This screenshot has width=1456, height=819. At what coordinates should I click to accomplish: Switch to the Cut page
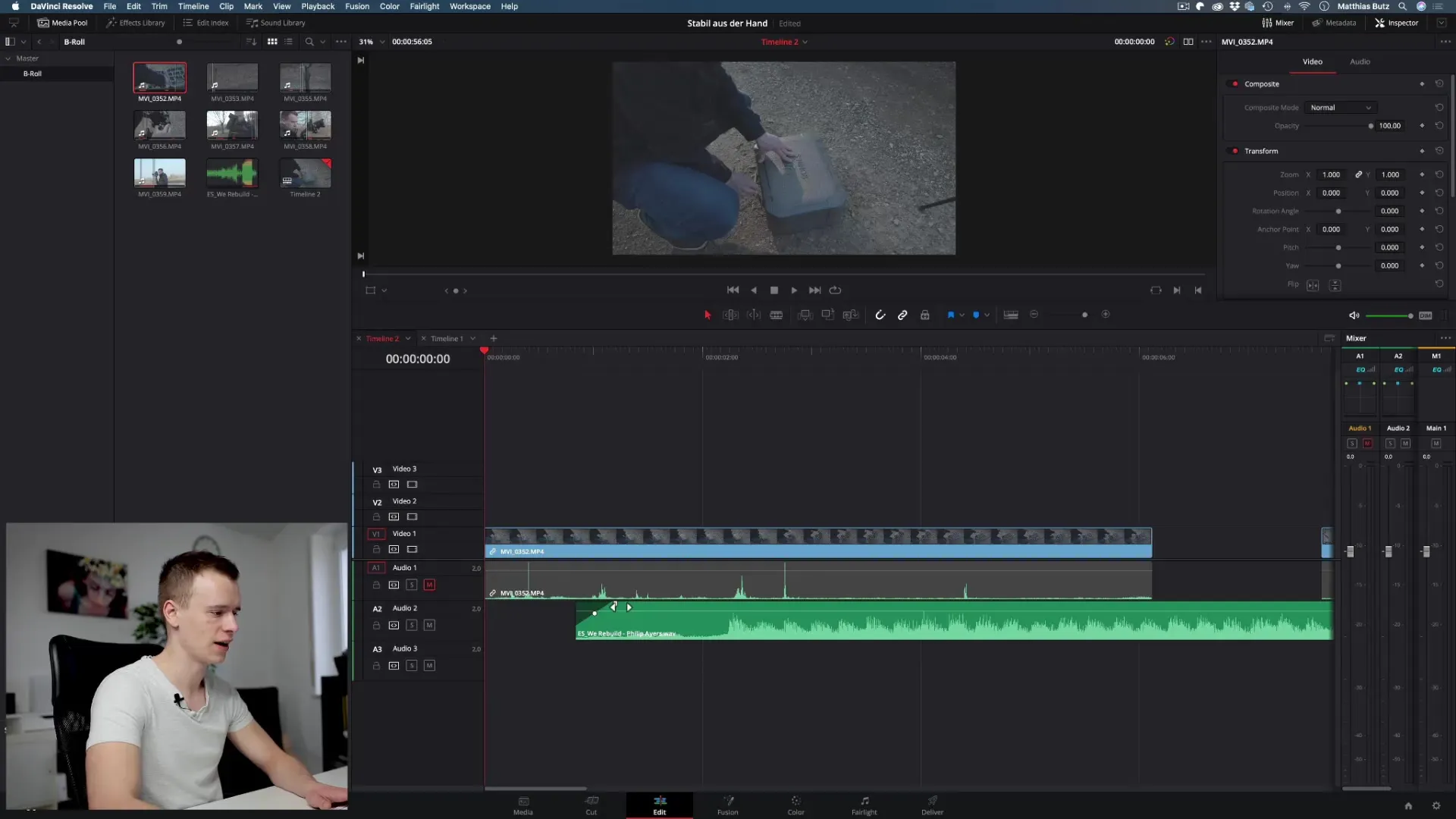click(591, 805)
